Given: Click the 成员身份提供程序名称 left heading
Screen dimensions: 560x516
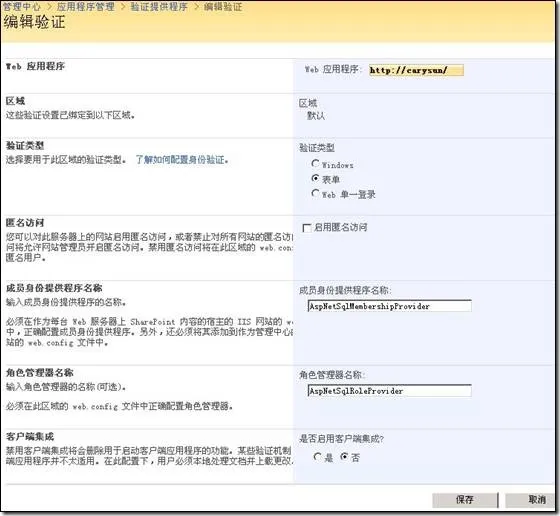Looking at the screenshot, I should [x=54, y=288].
